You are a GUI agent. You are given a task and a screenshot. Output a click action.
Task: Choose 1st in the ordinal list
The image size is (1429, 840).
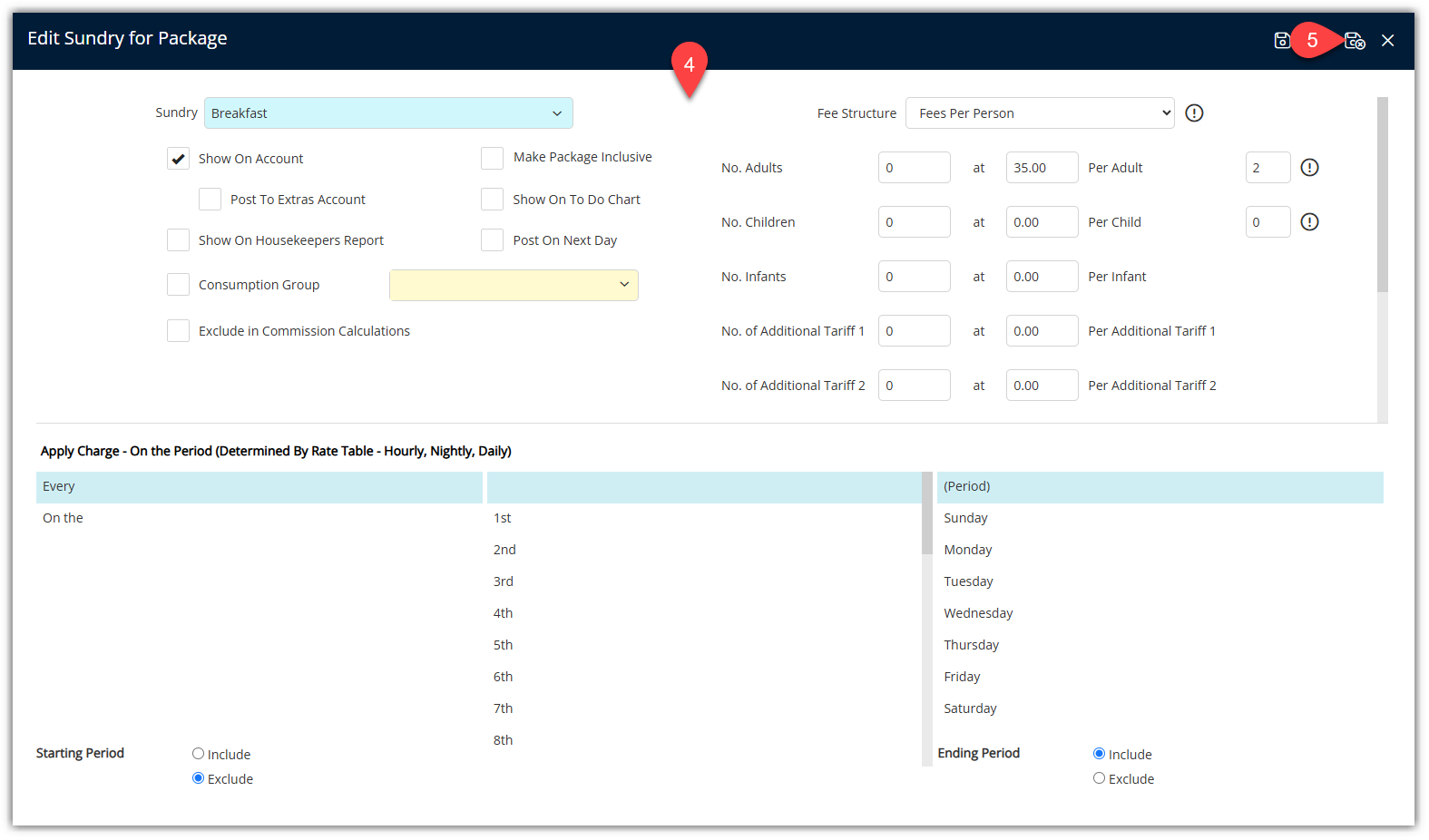704,518
